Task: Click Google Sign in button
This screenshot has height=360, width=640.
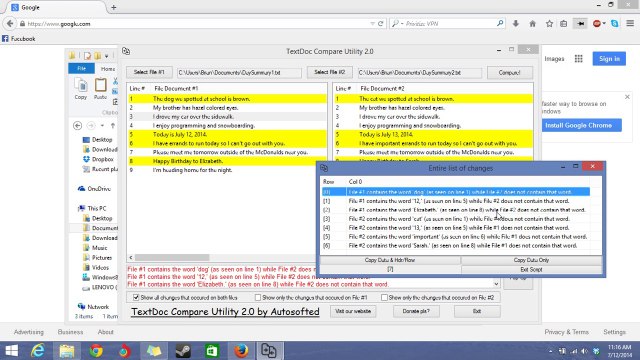Action: coord(609,59)
